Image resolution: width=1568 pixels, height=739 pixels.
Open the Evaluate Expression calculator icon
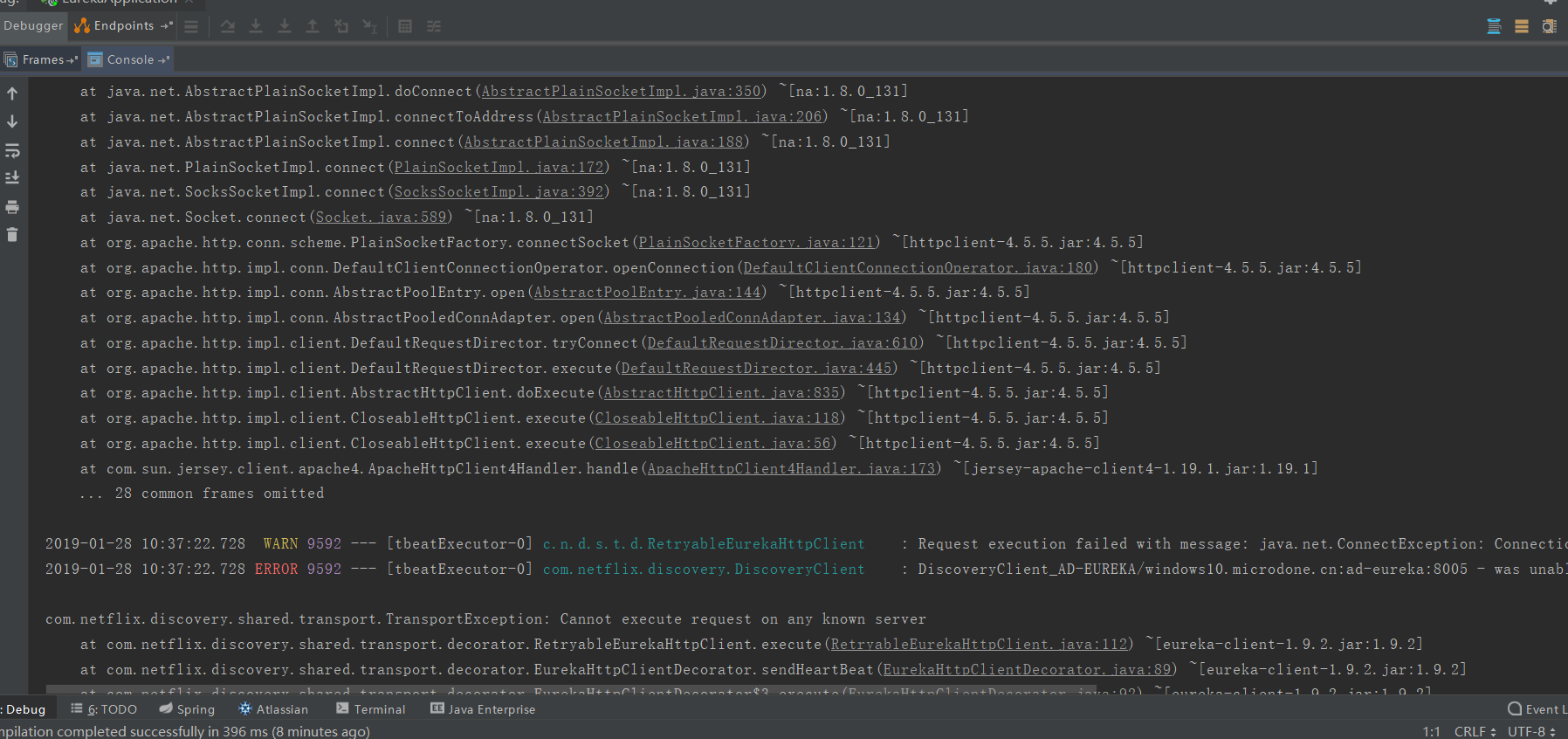click(x=405, y=26)
